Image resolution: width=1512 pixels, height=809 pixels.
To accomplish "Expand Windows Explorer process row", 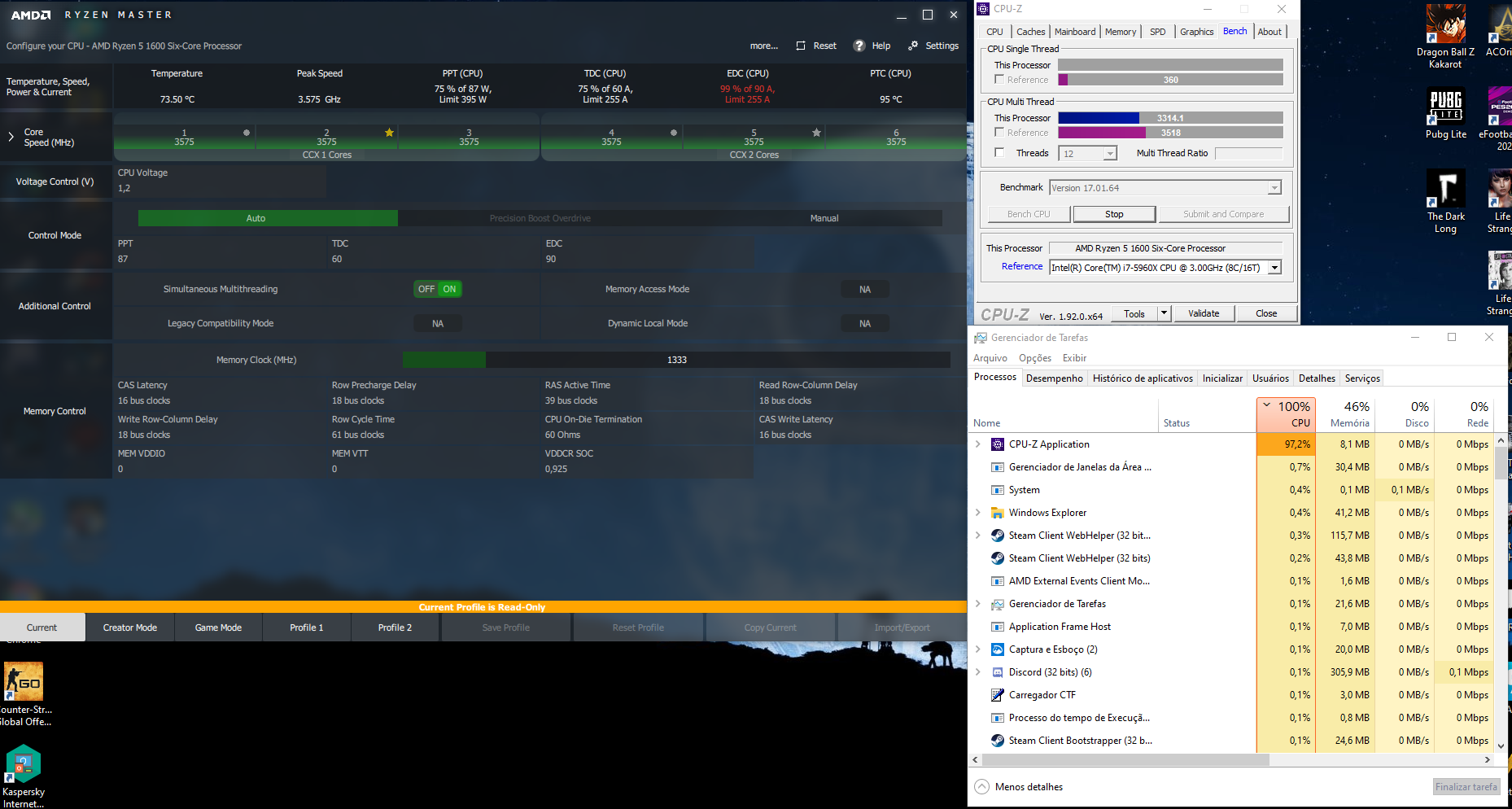I will tap(977, 513).
